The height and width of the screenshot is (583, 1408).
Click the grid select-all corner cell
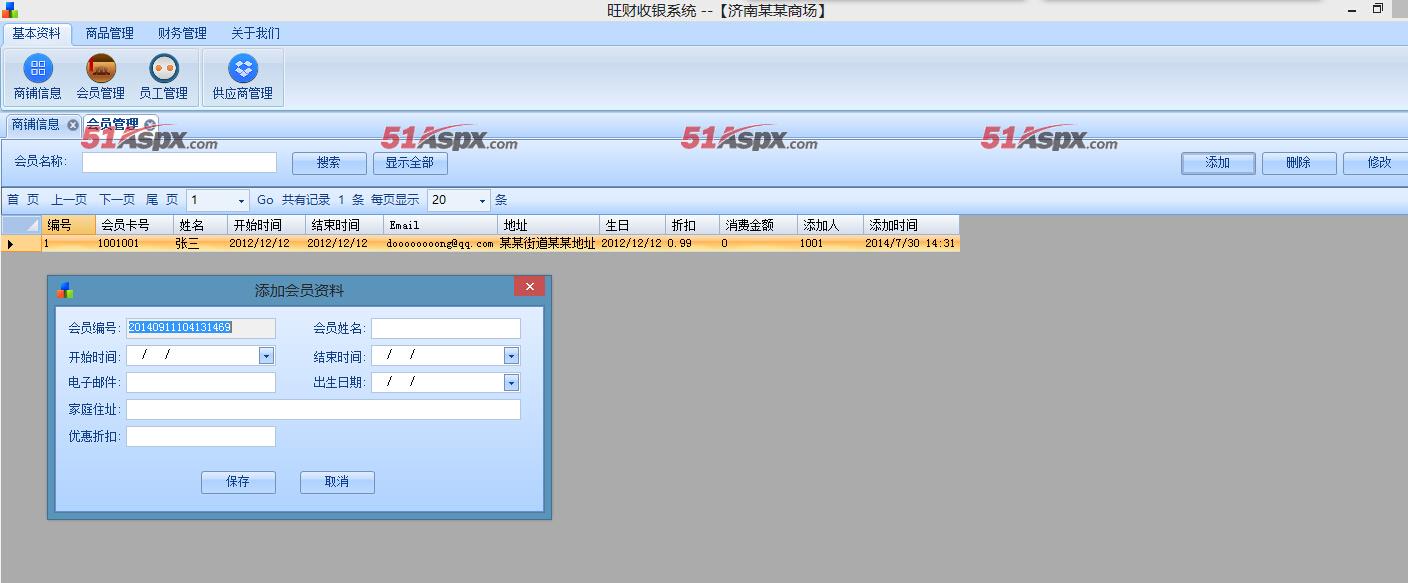[20, 225]
